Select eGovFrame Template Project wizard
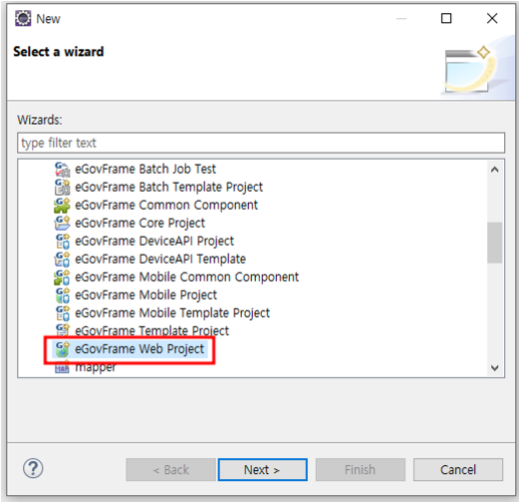524x502 pixels. tap(152, 331)
